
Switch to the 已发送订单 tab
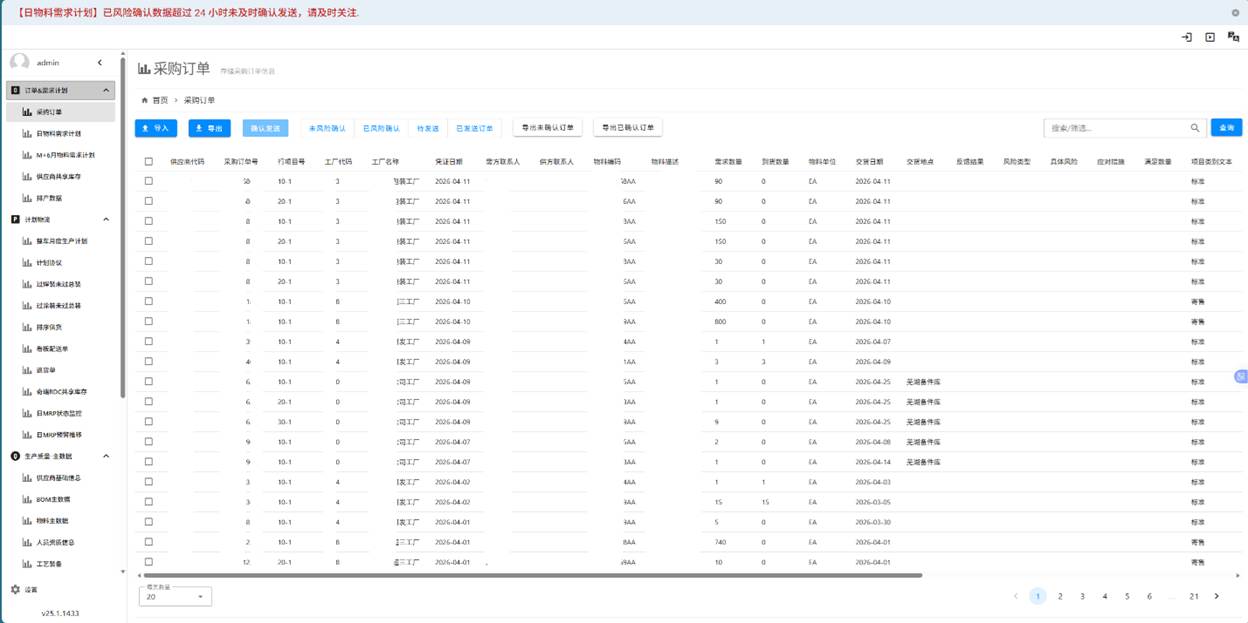pyautogui.click(x=474, y=128)
